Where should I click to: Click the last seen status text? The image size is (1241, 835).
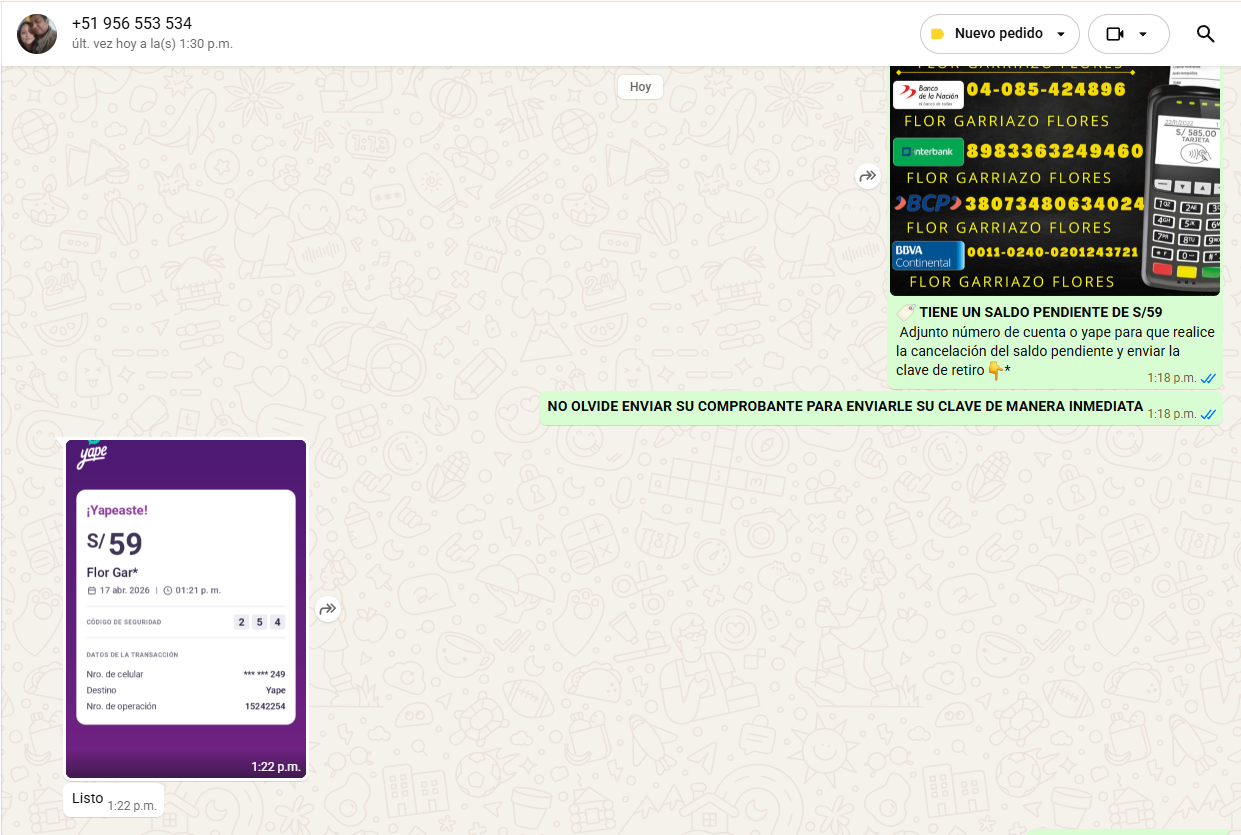pos(152,45)
